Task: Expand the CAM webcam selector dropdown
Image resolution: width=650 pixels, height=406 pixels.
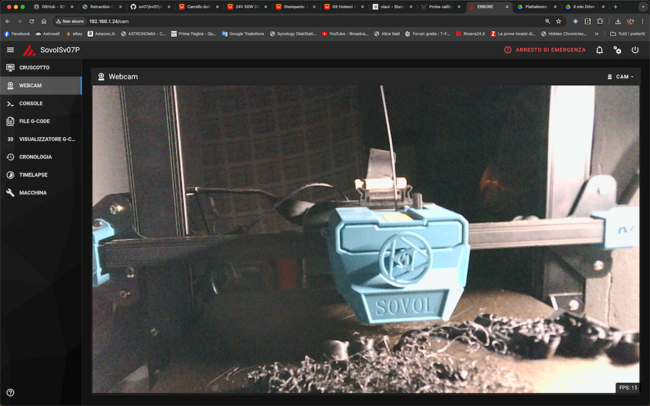Action: [x=621, y=77]
